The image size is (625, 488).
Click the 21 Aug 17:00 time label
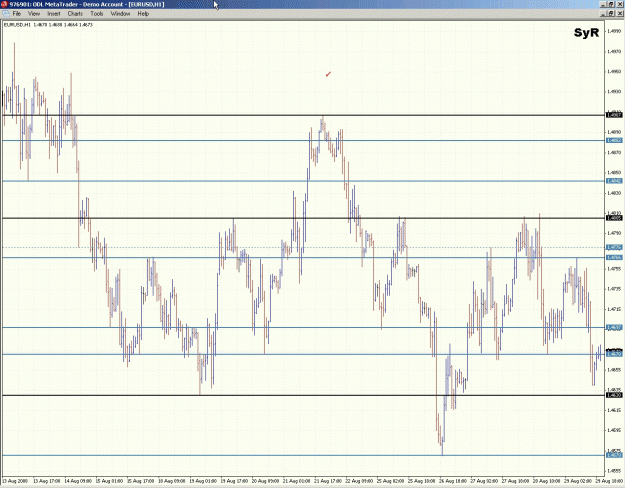328,481
